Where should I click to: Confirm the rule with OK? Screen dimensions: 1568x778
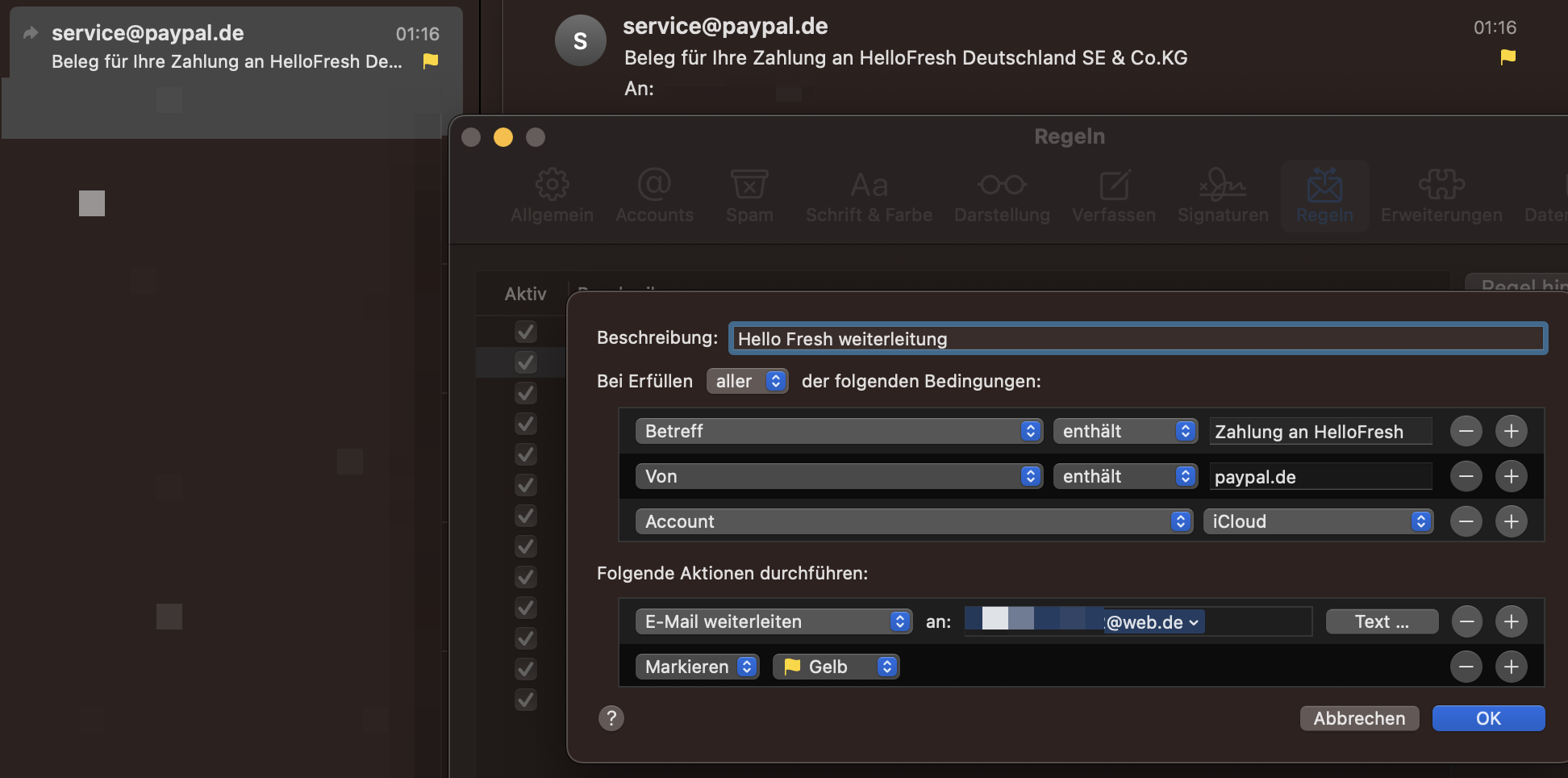coord(1488,718)
